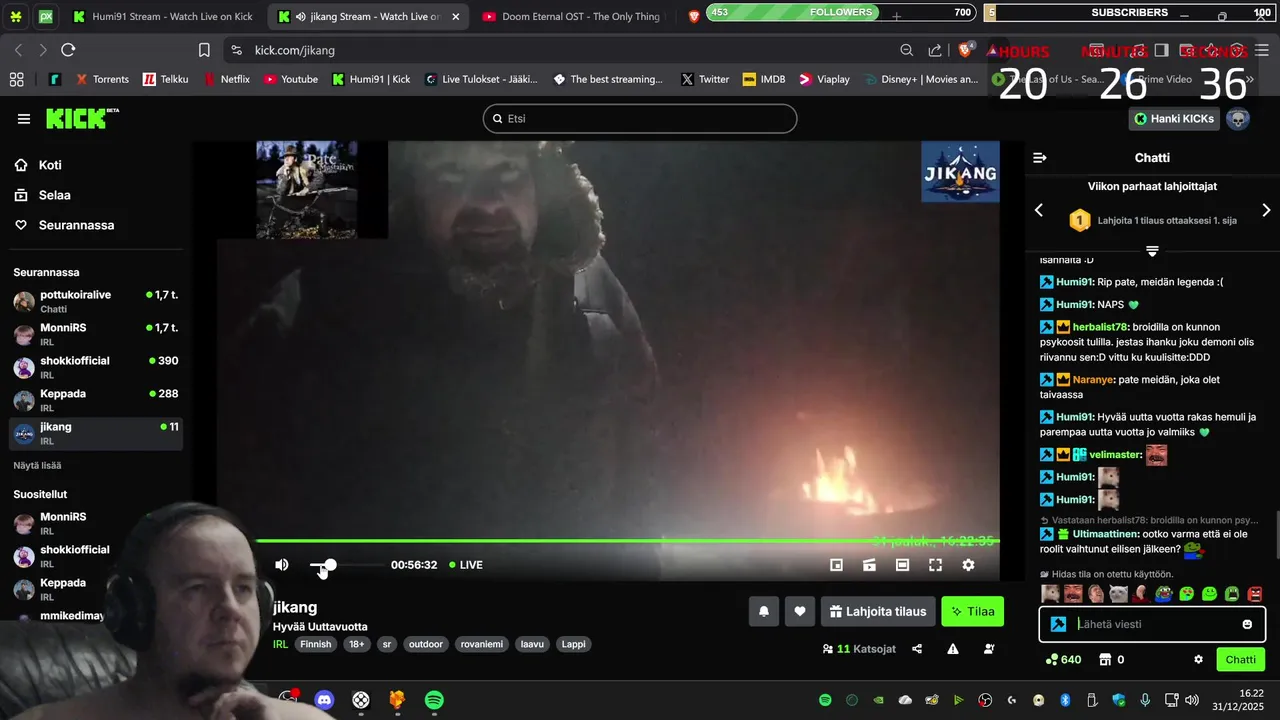Click the rovaniemi tag
This screenshot has height=720, width=1280.
coord(482,645)
